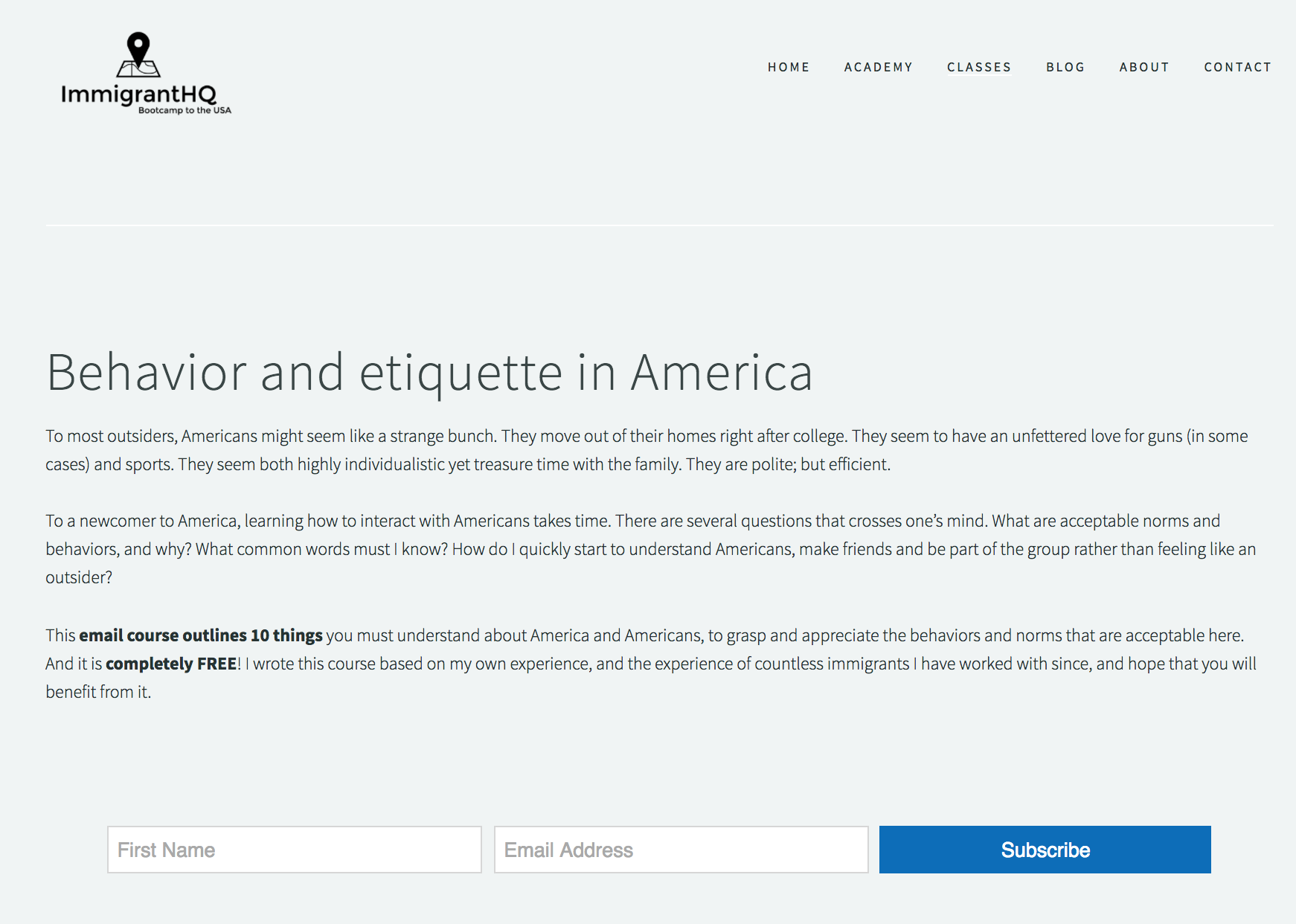Click into the Email Address field
The image size is (1296, 924).
tap(681, 850)
